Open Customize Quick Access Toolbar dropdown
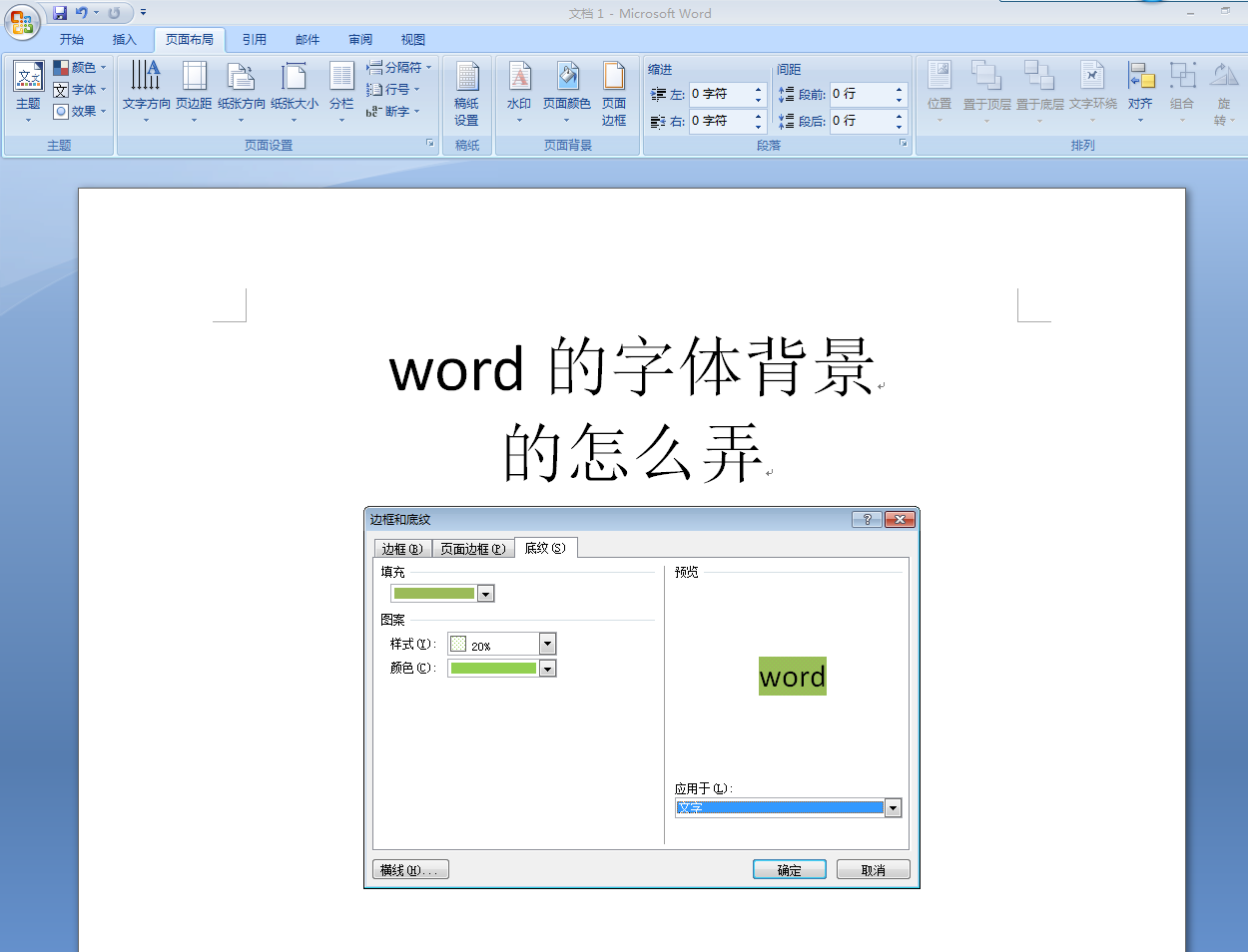The width and height of the screenshot is (1248, 952). [x=143, y=13]
